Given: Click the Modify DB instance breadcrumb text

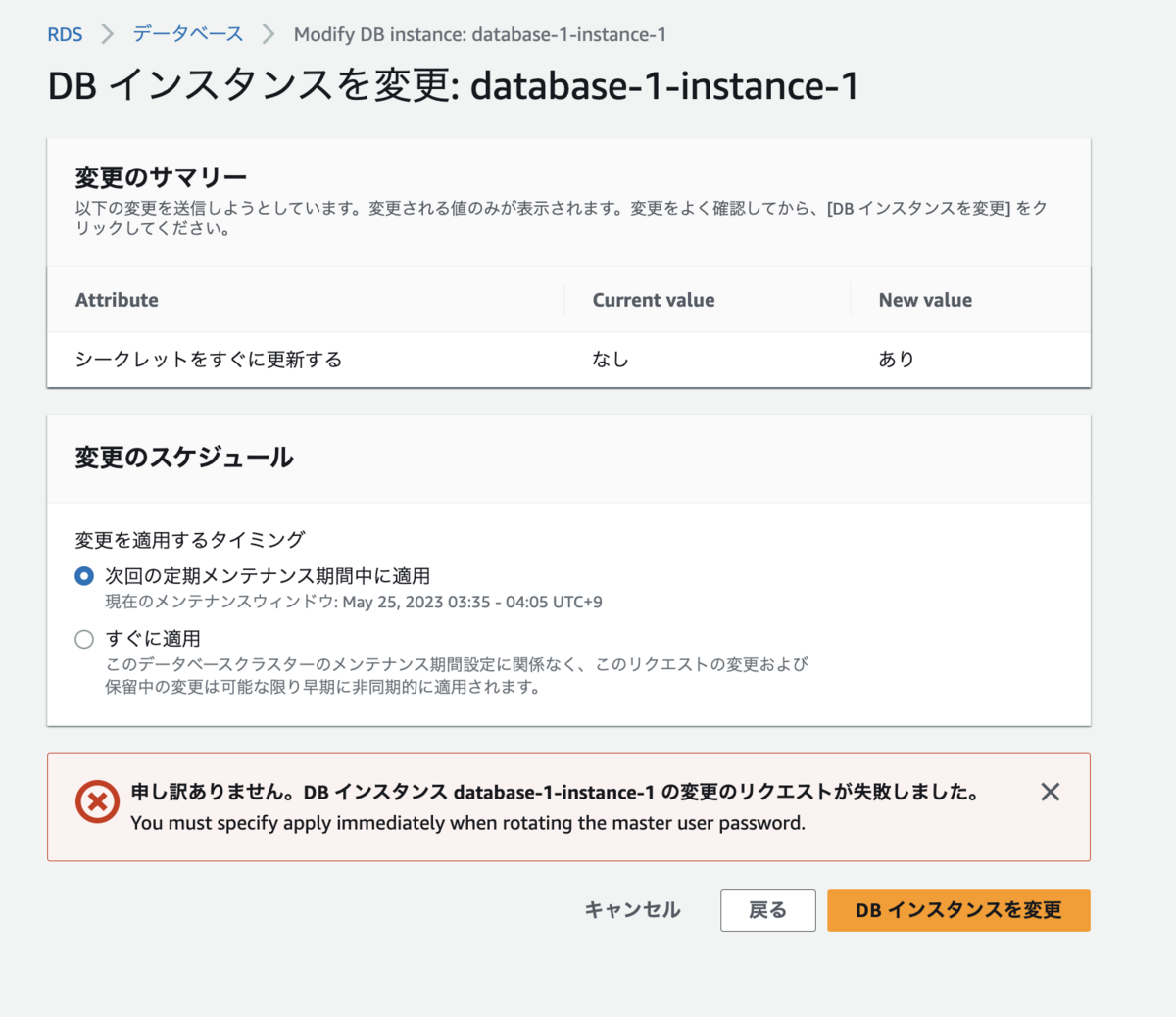Looking at the screenshot, I should point(479,34).
